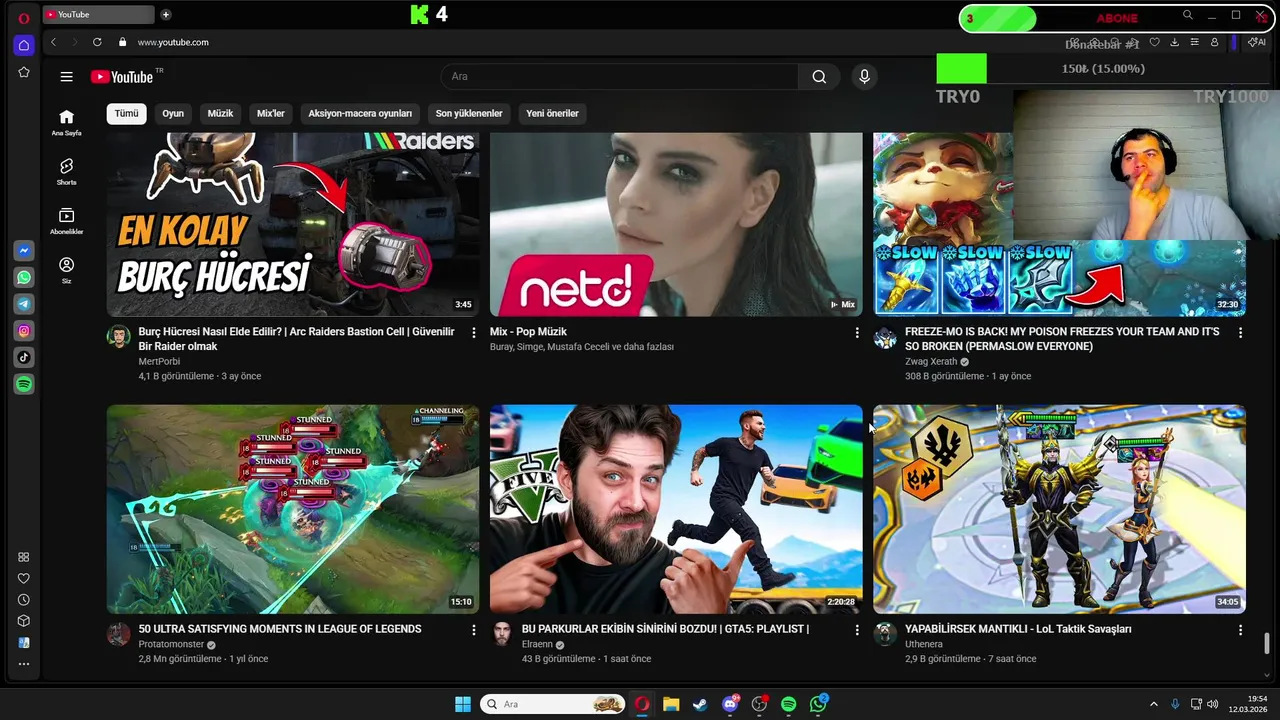Select the Son yüklenenler chip

pyautogui.click(x=469, y=113)
